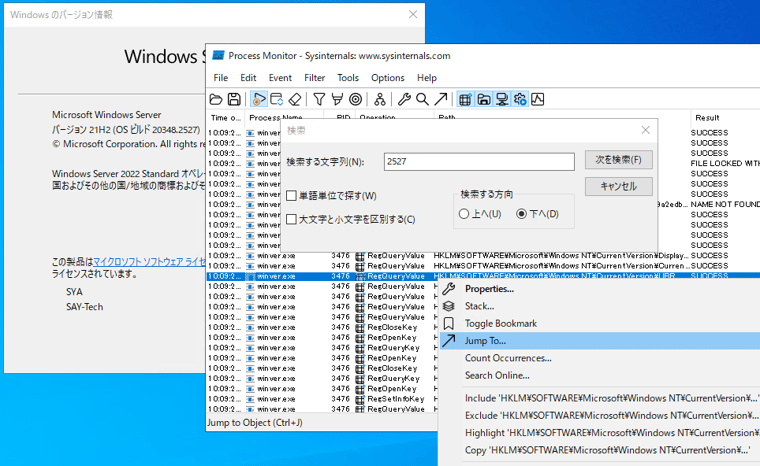
Task: Open the Event menu
Action: pyautogui.click(x=280, y=78)
